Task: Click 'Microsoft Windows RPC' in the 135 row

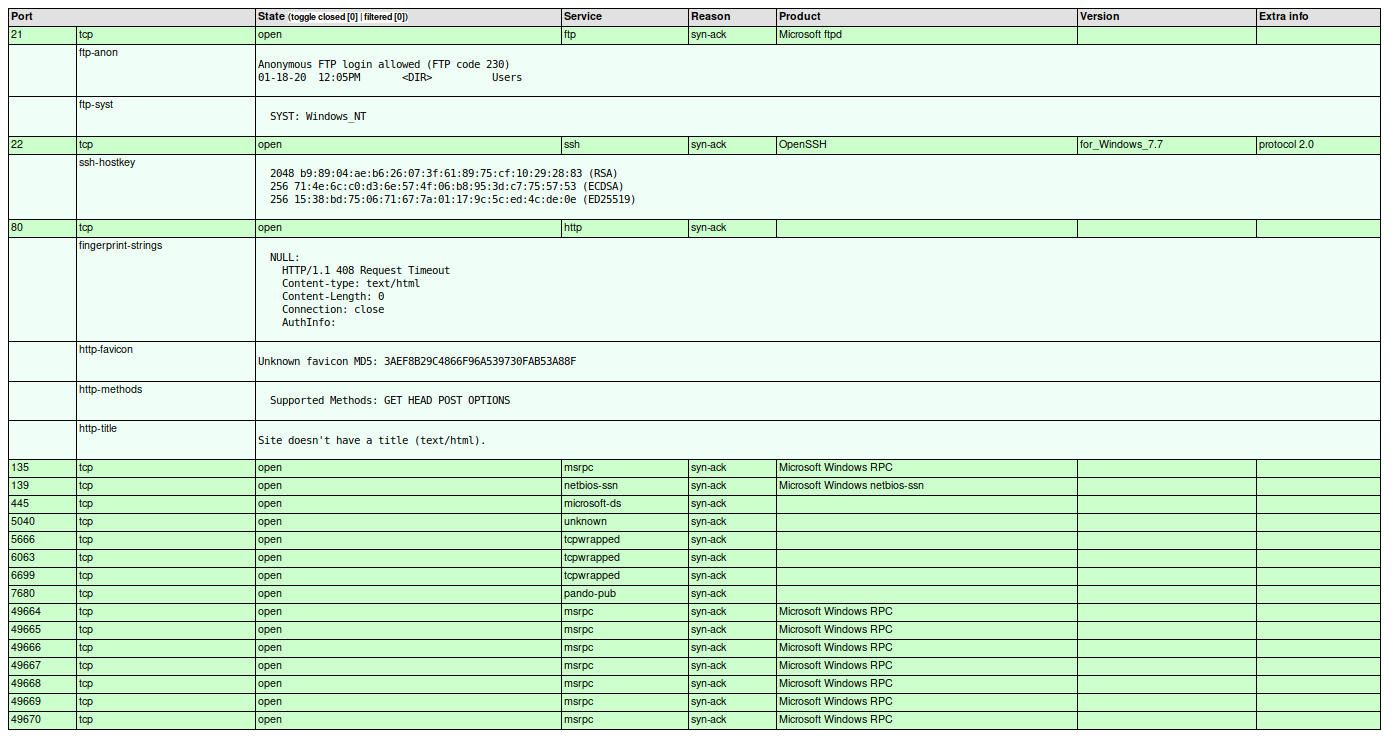Action: [836, 468]
